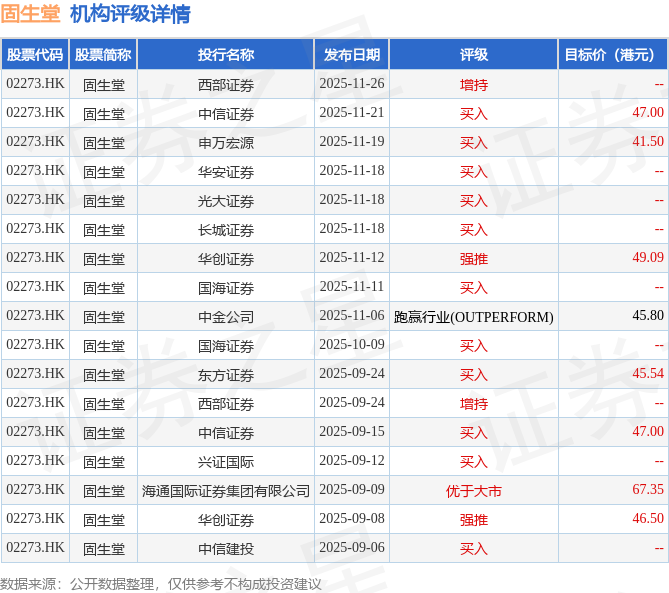
Task: Click 兴证国际 cell
Action: (x=226, y=462)
